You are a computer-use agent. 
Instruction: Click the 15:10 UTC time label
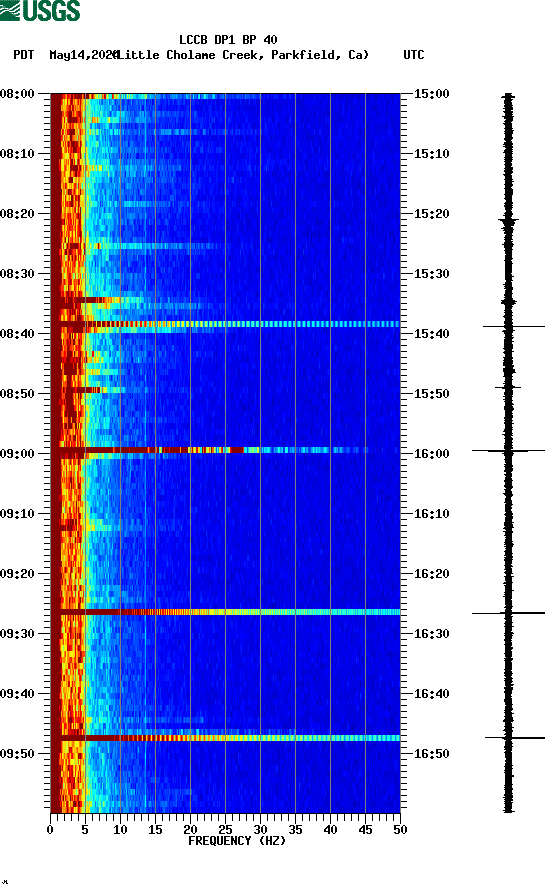click(431, 154)
